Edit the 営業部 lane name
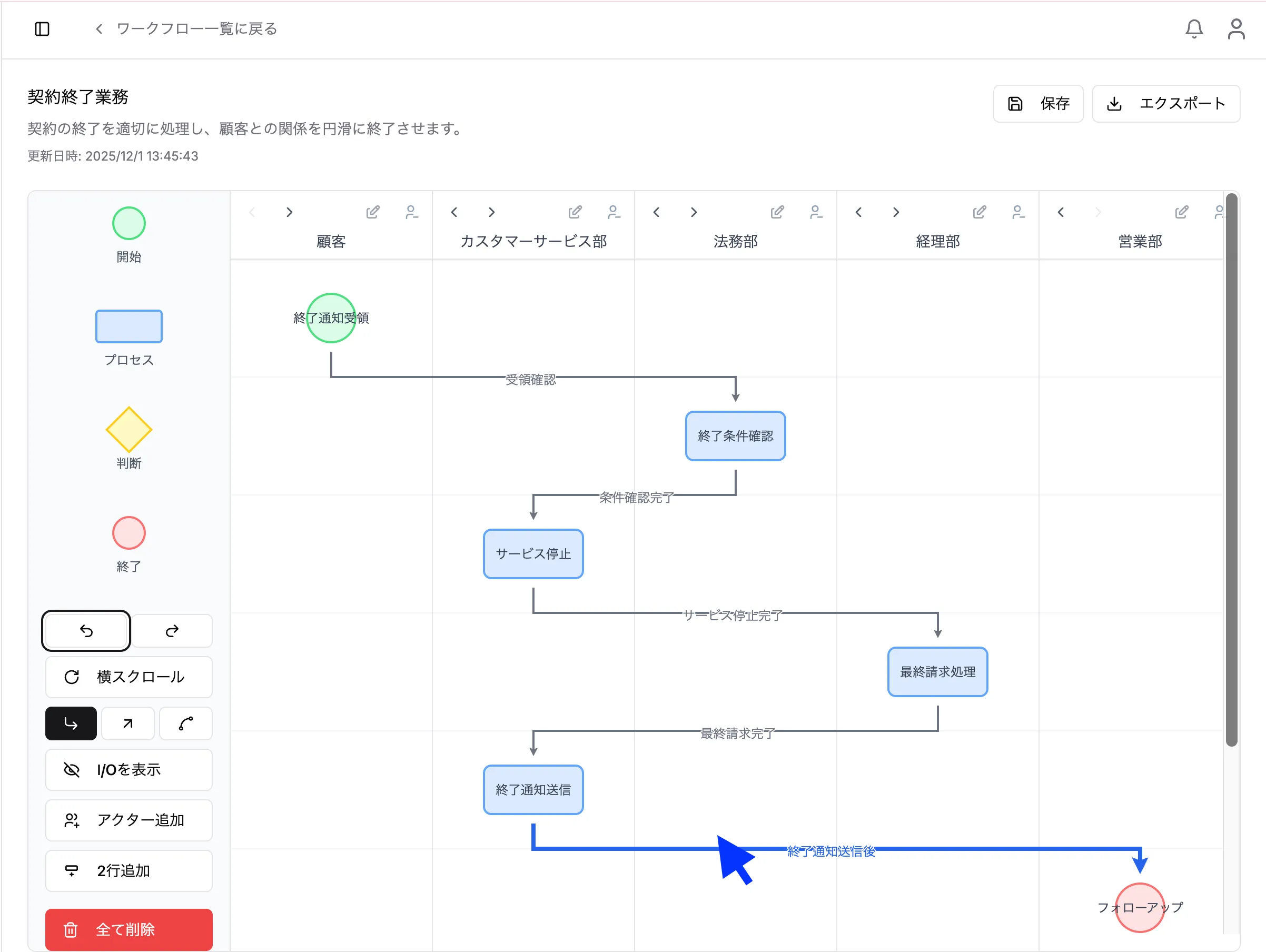The image size is (1266, 952). click(1181, 212)
